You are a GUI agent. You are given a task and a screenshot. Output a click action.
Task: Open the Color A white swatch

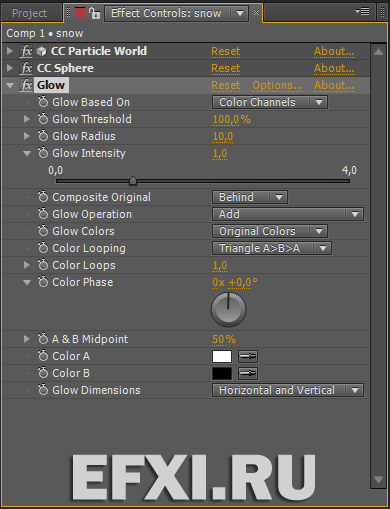(x=222, y=356)
